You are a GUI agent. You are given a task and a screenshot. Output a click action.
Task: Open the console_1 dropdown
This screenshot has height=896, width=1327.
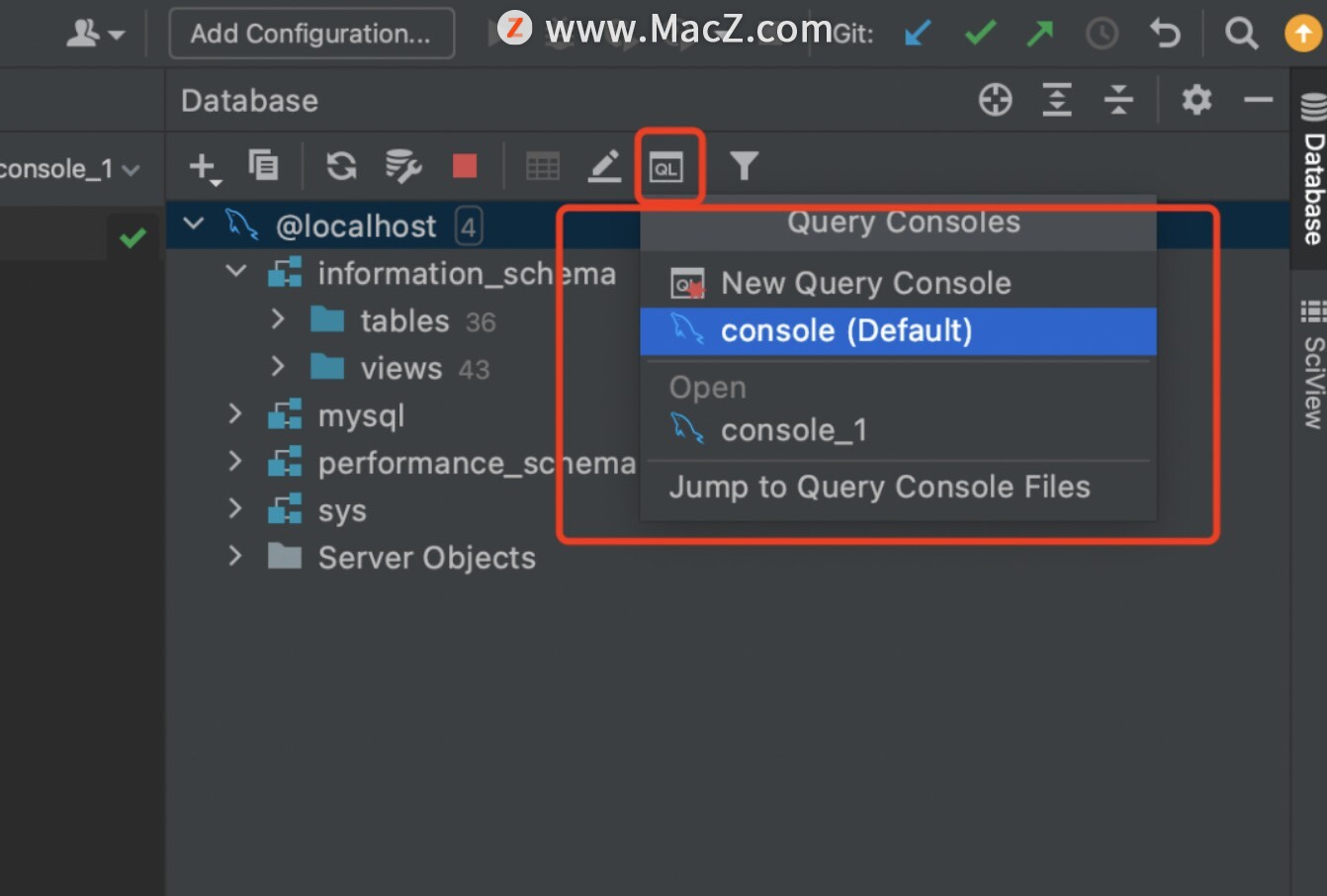67,169
